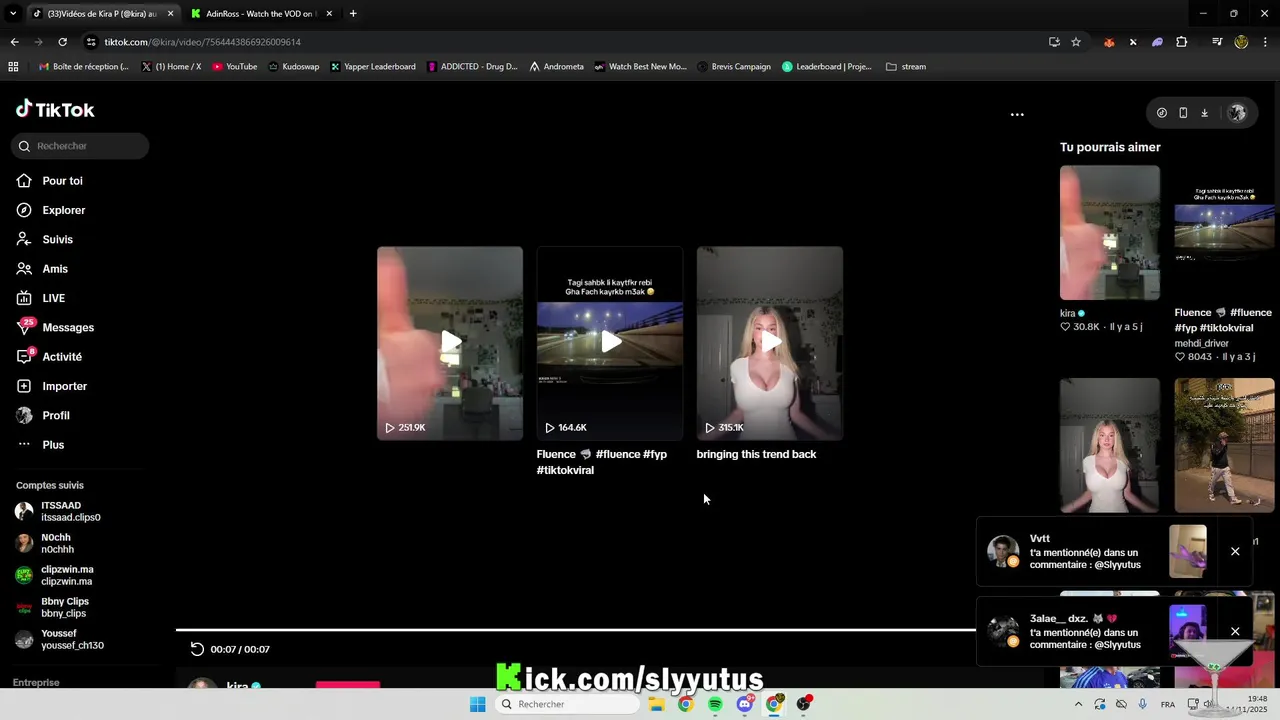Click the TikTok coins icon

(1162, 113)
